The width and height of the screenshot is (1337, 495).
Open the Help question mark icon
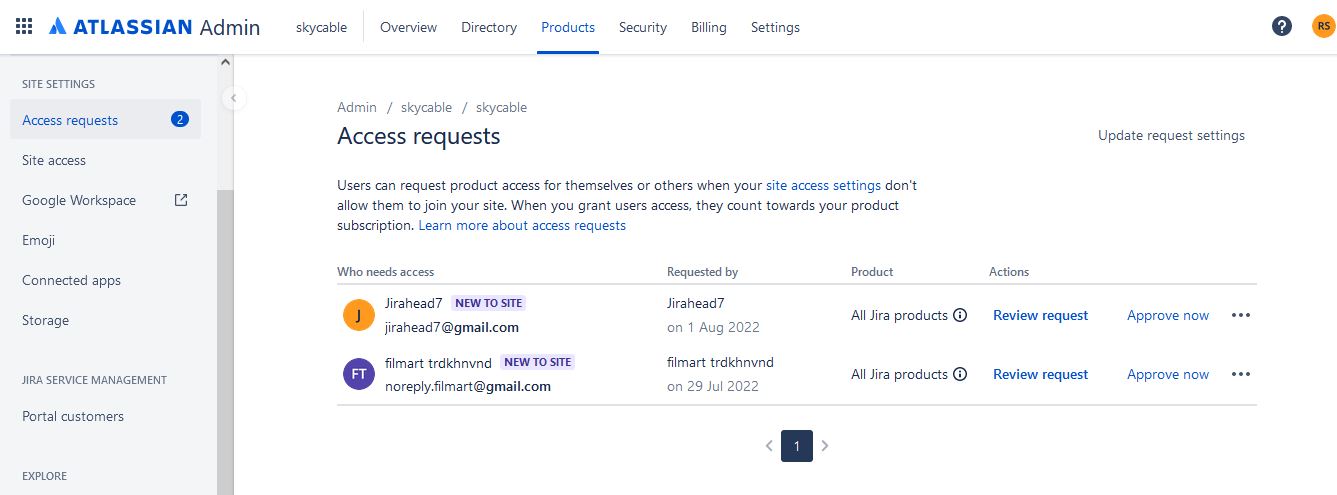(1282, 27)
